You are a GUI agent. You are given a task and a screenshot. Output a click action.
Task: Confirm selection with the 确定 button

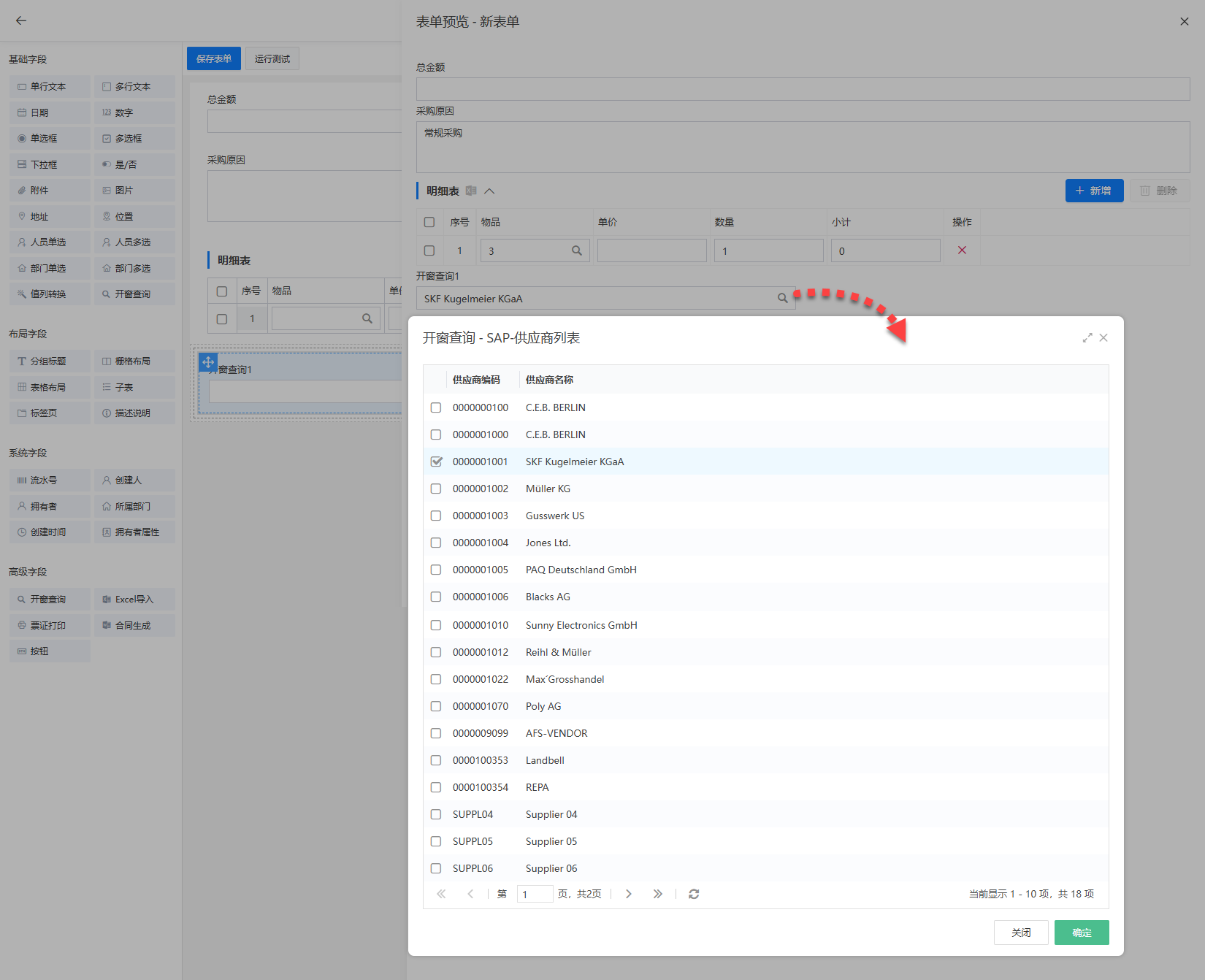pos(1081,933)
